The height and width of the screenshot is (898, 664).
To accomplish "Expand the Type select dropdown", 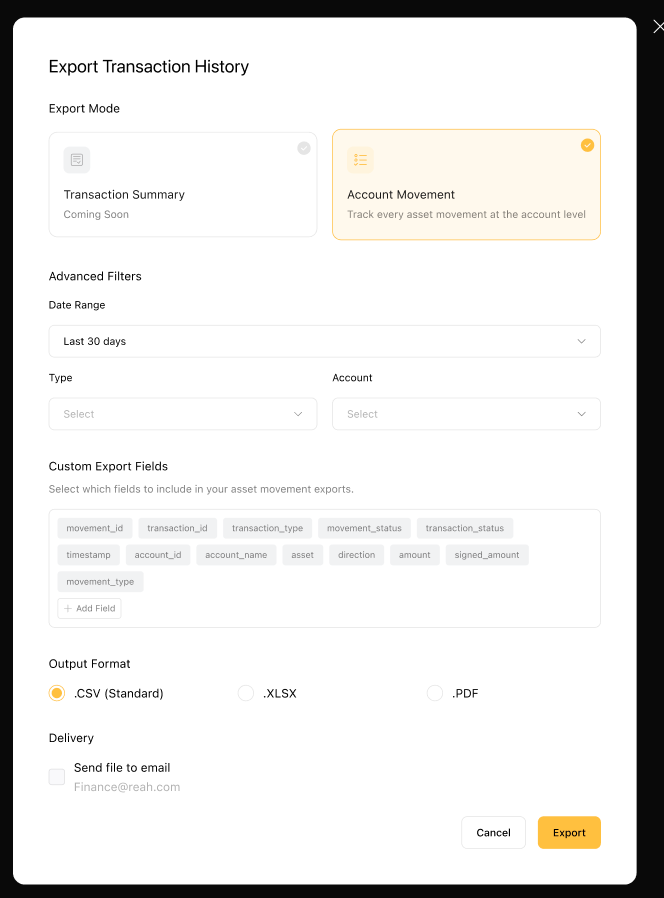I will (x=183, y=414).
